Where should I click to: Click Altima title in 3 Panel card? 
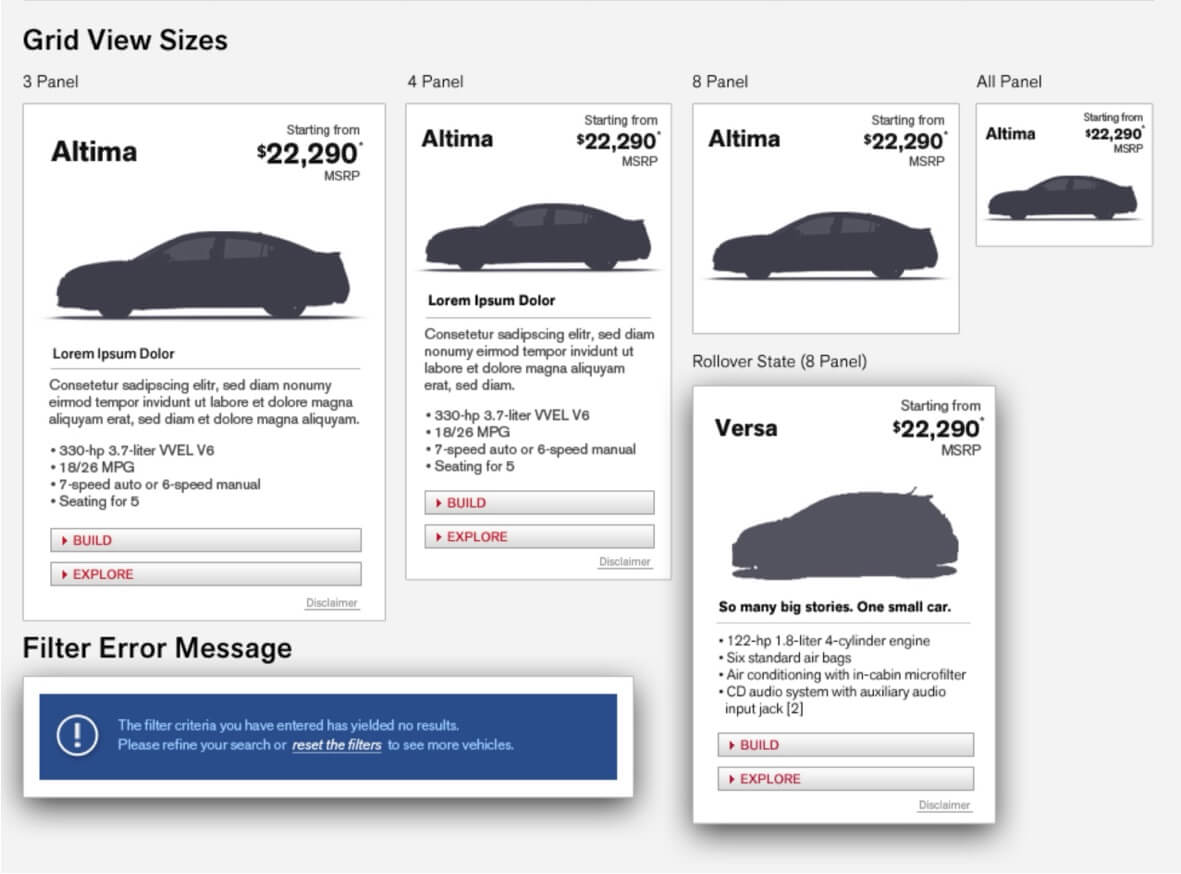[x=94, y=151]
